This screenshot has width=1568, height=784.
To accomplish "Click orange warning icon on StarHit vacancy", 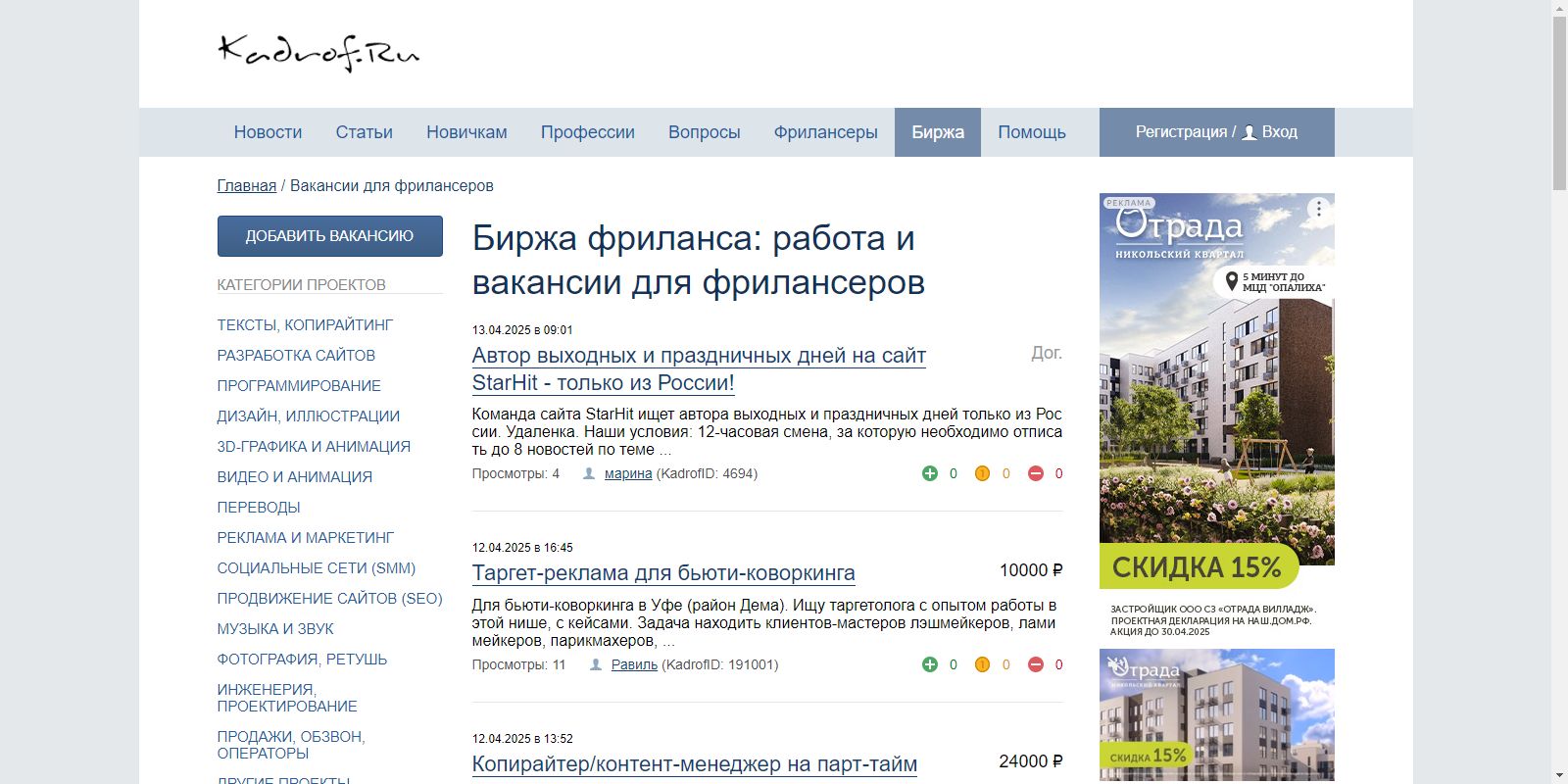I will tap(982, 473).
